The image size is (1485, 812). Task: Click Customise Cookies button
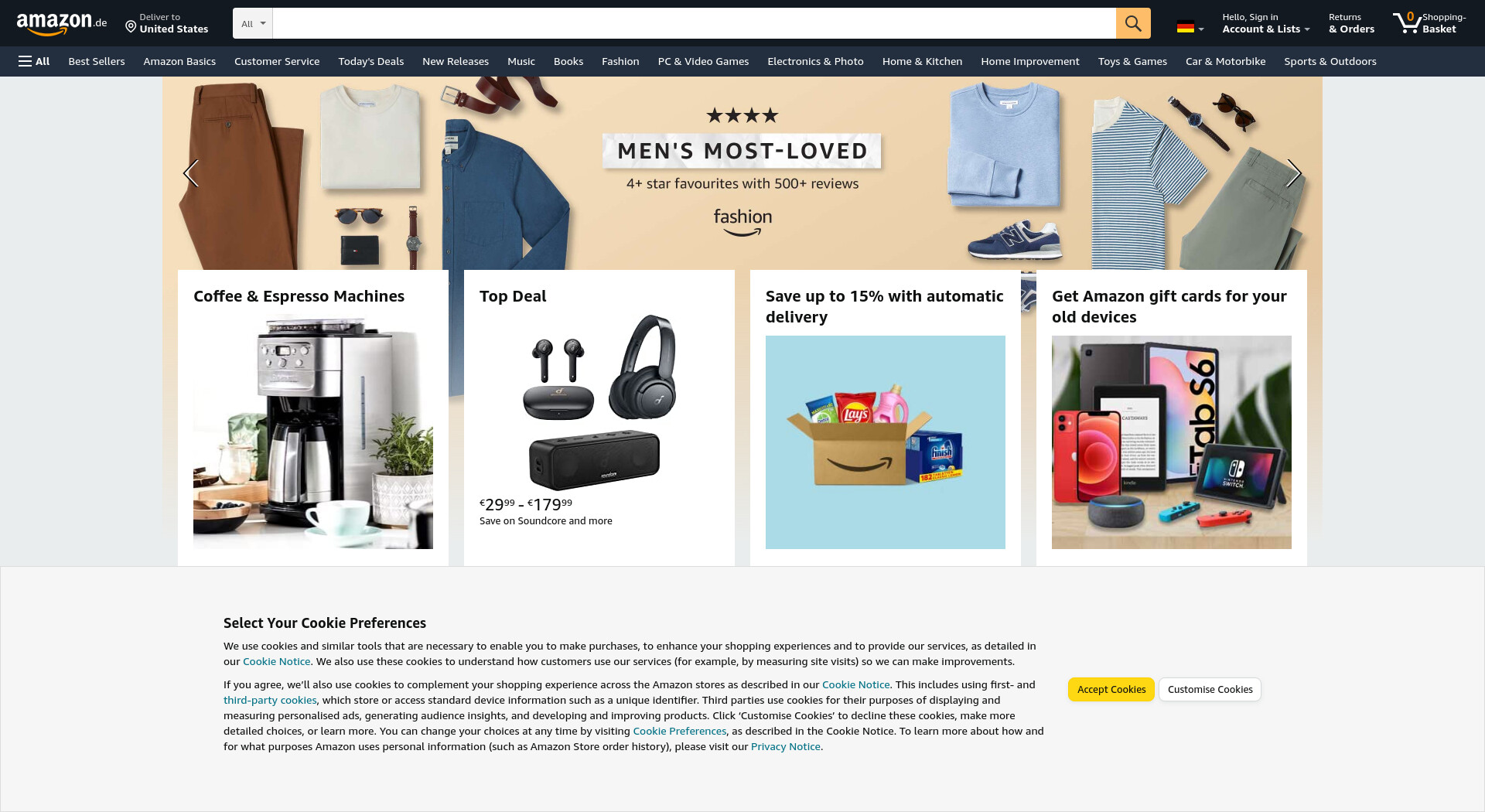click(x=1210, y=690)
